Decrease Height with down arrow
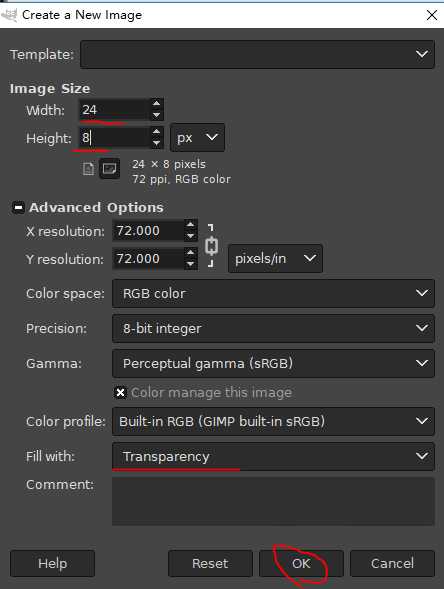The image size is (444, 589). tap(157, 143)
